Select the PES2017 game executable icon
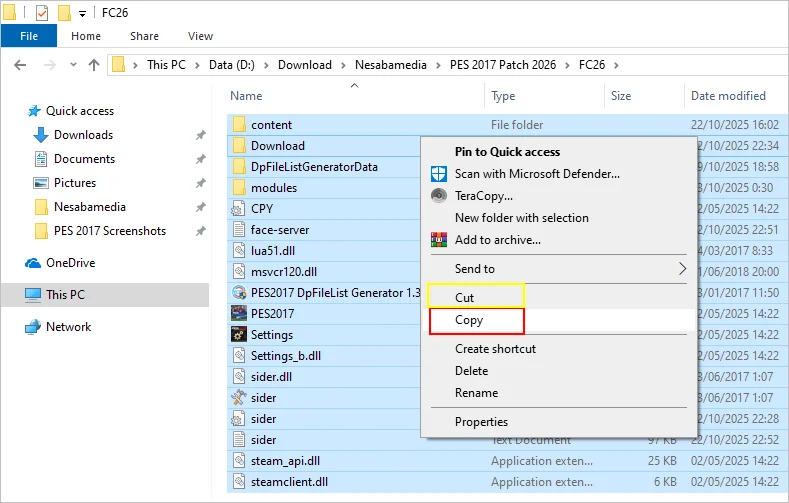The width and height of the screenshot is (789, 503). click(239, 314)
